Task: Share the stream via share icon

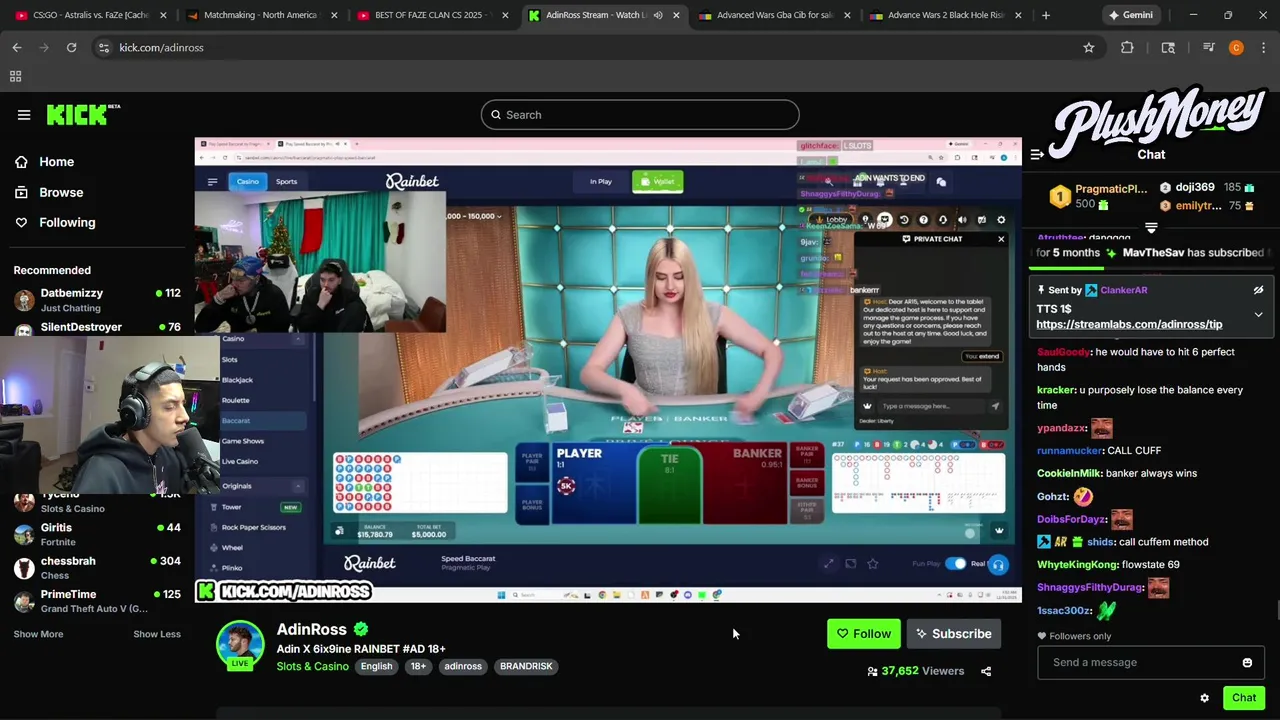Action: pos(986,671)
